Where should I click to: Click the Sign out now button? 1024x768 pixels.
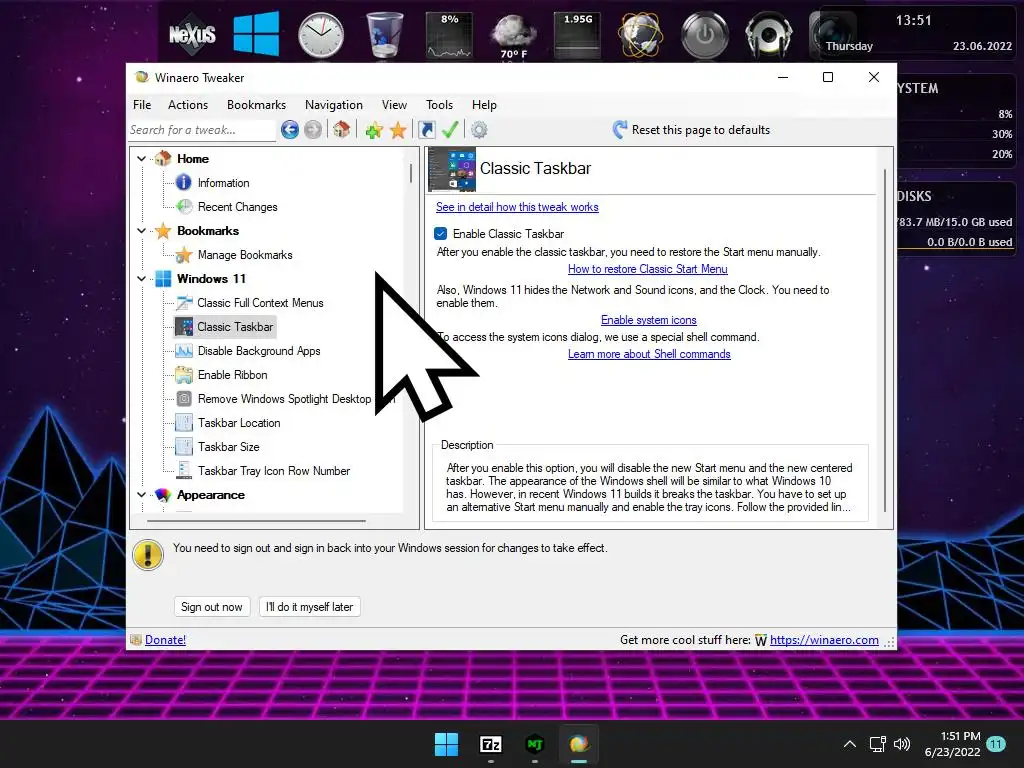212,607
